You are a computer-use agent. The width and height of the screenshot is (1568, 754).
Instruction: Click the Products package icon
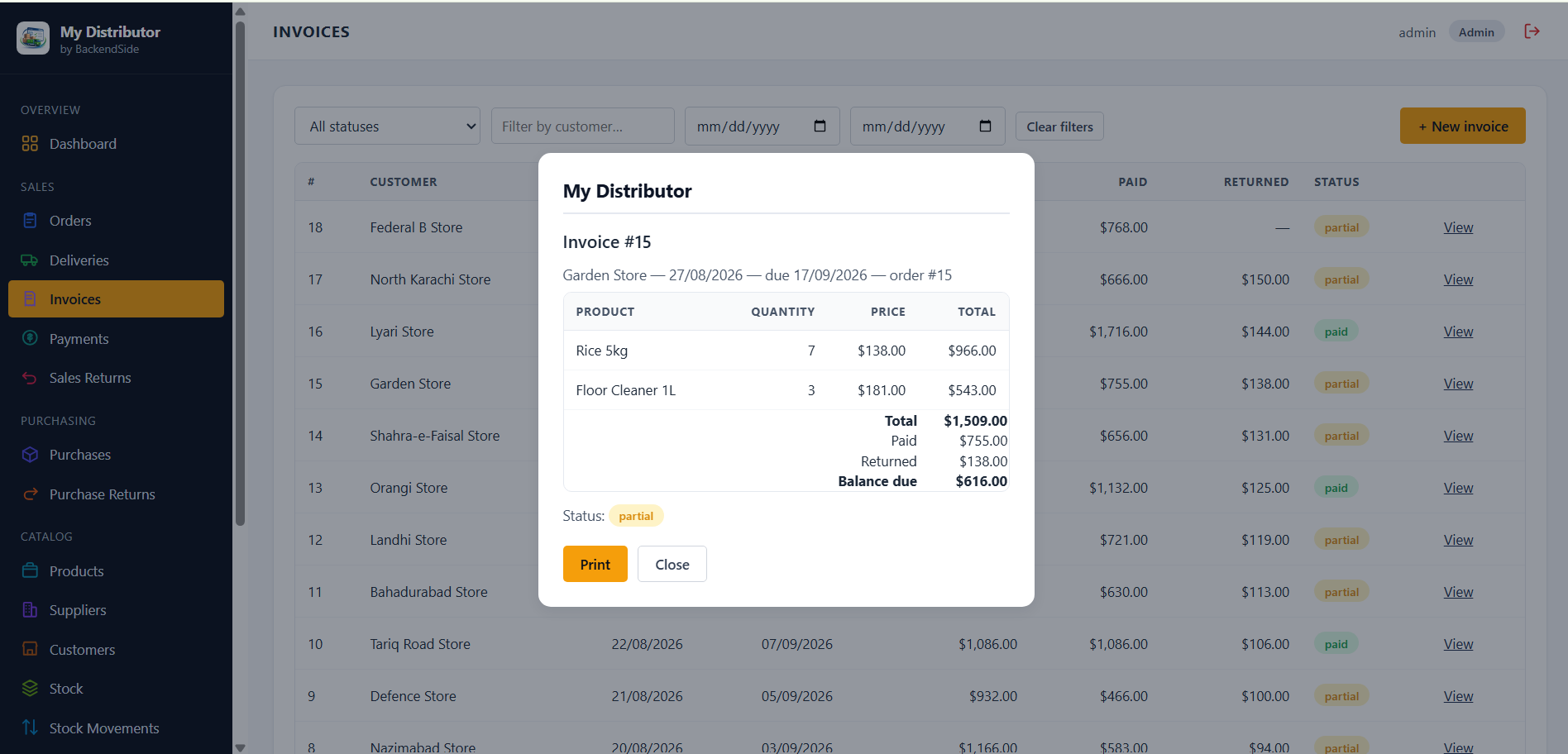tap(30, 571)
